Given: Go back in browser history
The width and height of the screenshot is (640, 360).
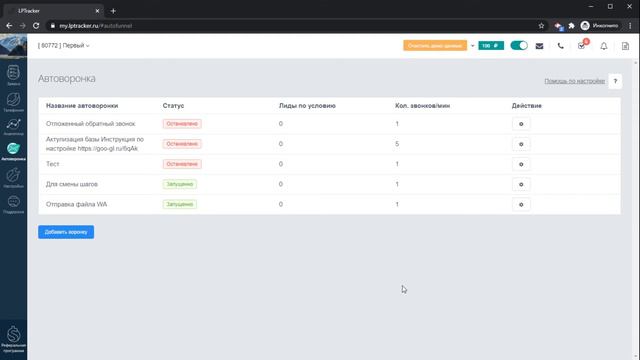Looking at the screenshot, I should pyautogui.click(x=9, y=26).
